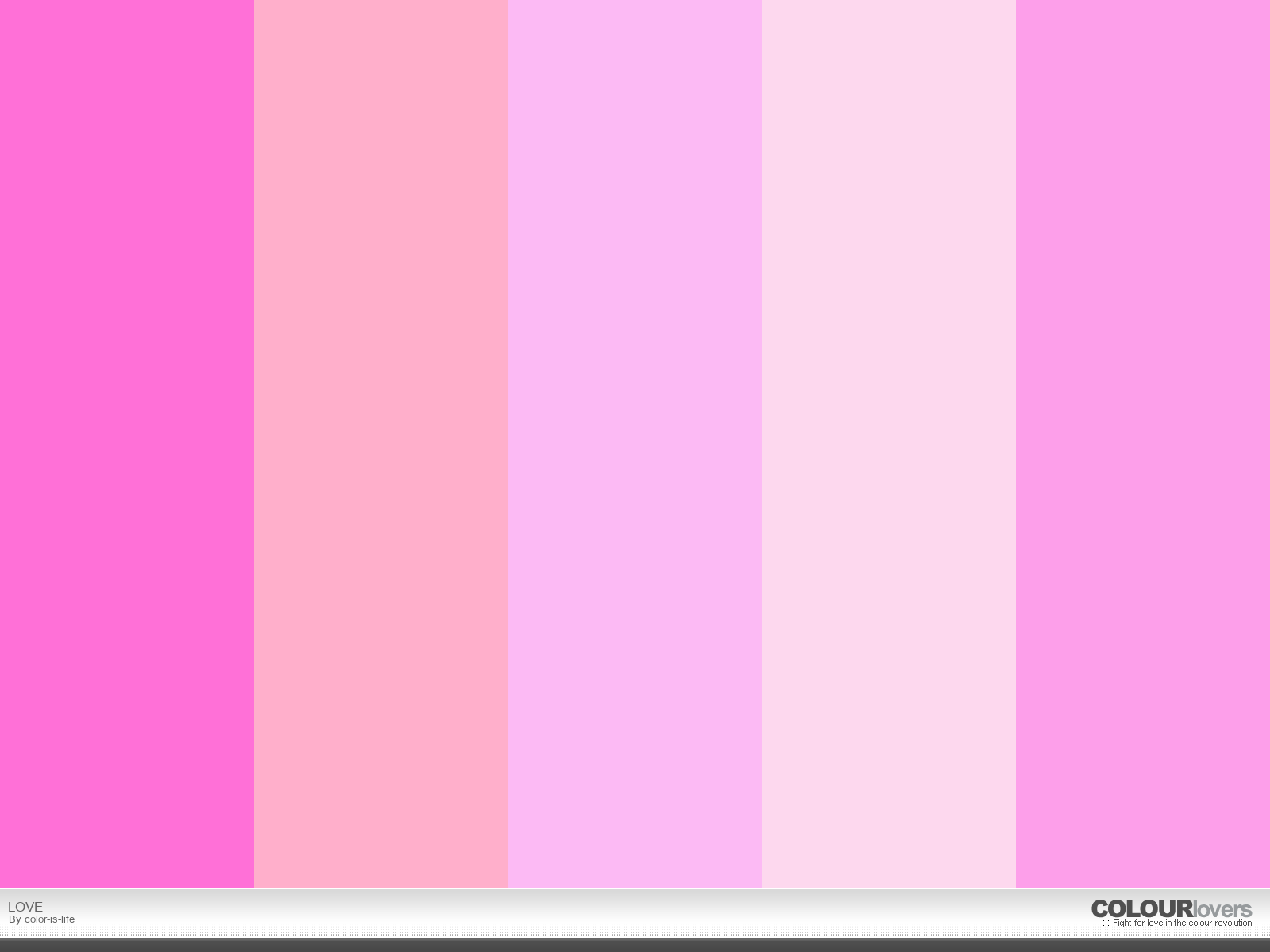Click the tagline Fight for love in the colour revolution
The width and height of the screenshot is (1270, 952).
pyautogui.click(x=1182, y=923)
